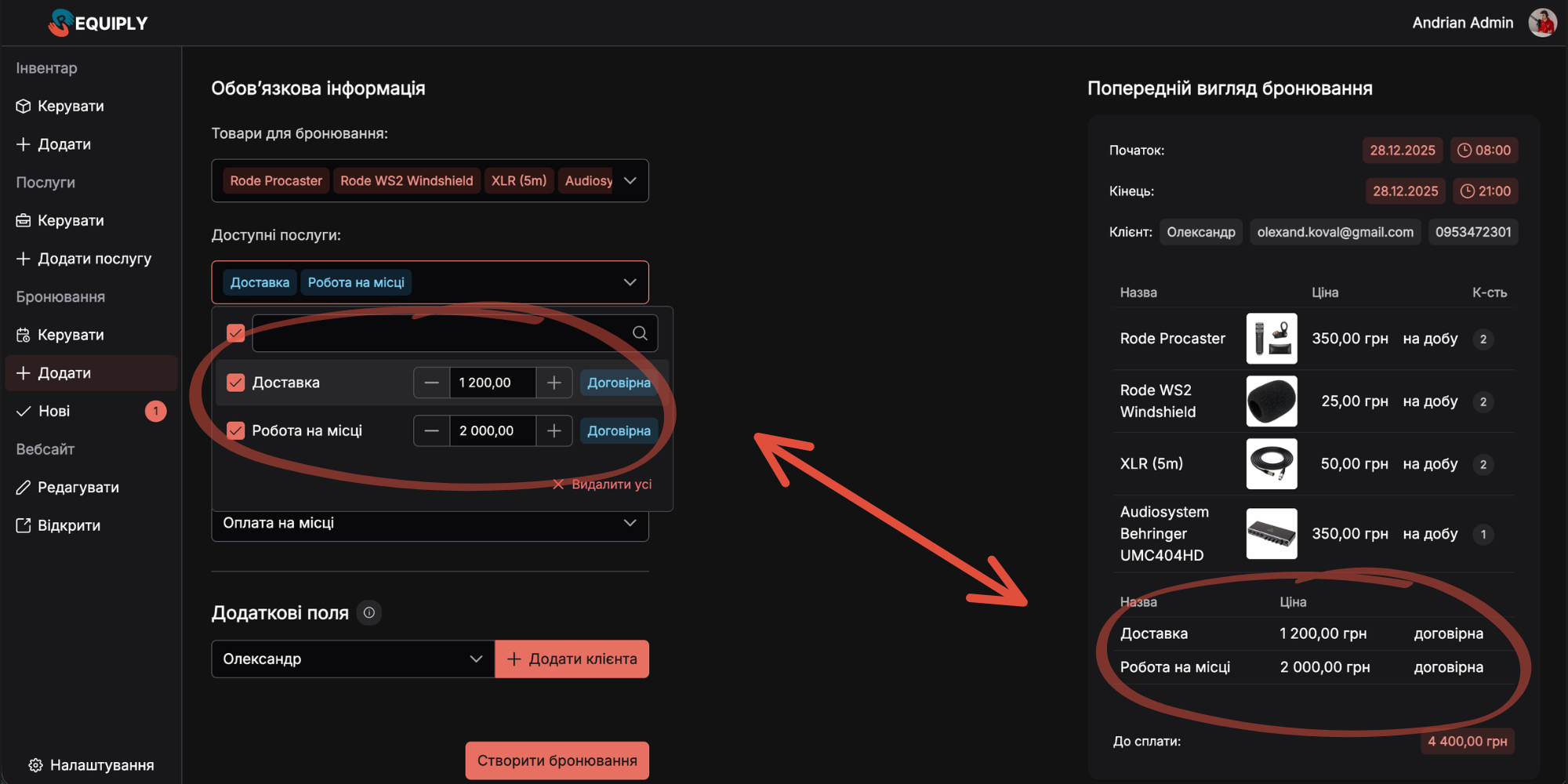This screenshot has height=784, width=1568.
Task: Click the info icon beside Додаткові поля
Action: click(369, 613)
